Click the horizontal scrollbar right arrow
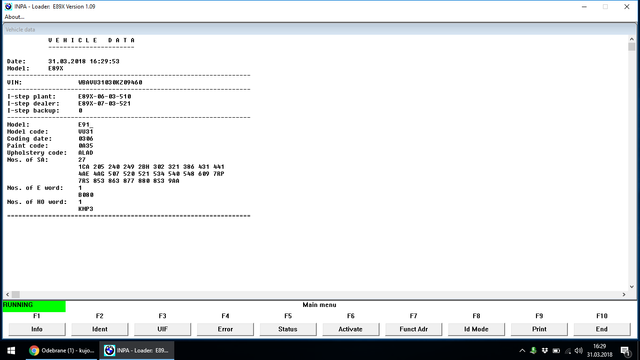 [624, 294]
